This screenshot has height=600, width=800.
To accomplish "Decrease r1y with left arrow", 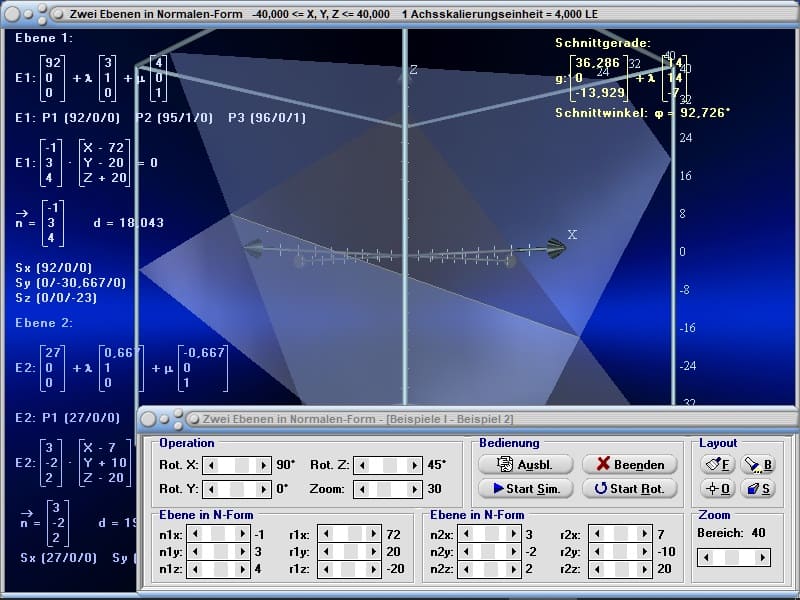I will click(x=326, y=551).
